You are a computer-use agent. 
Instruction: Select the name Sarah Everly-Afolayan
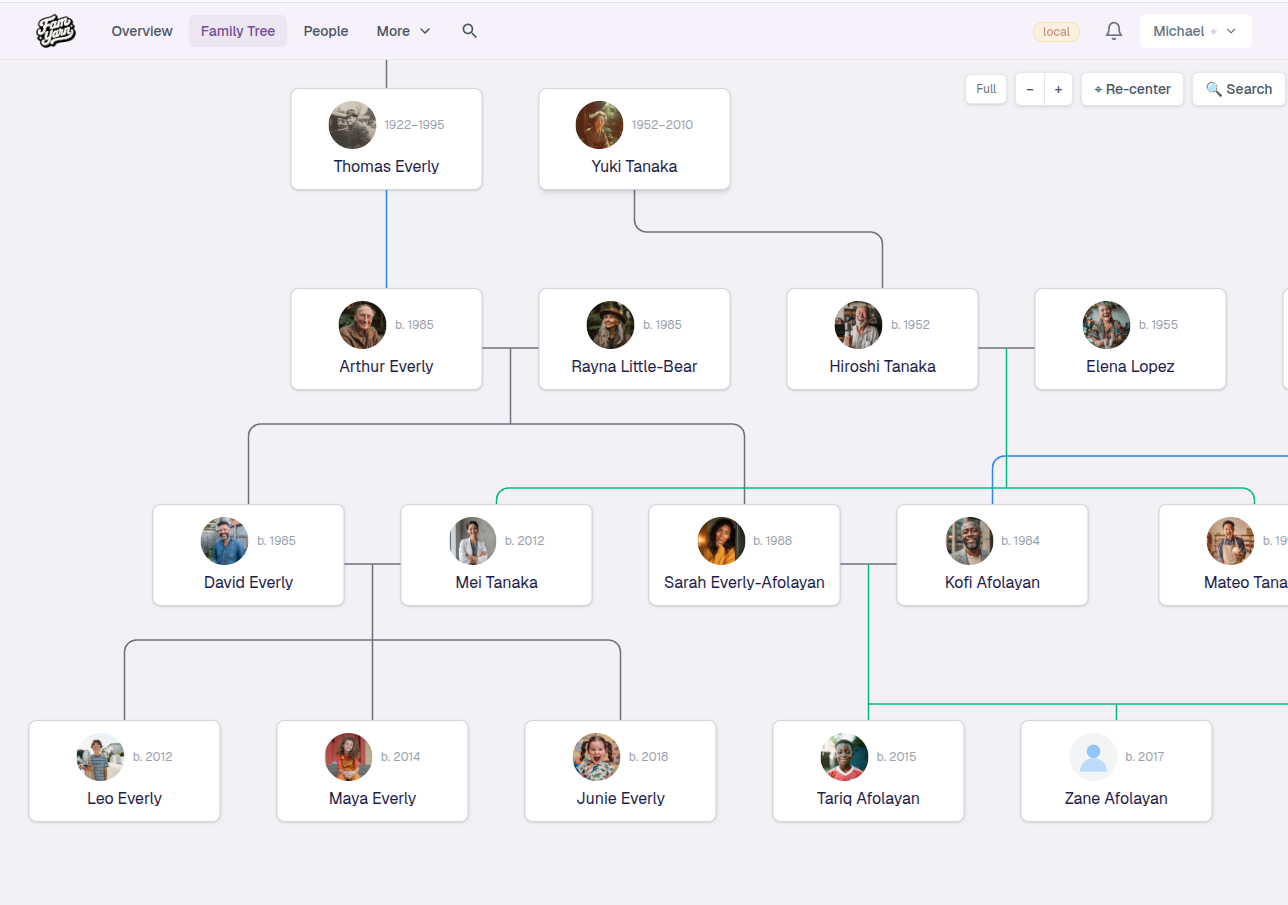tap(744, 582)
